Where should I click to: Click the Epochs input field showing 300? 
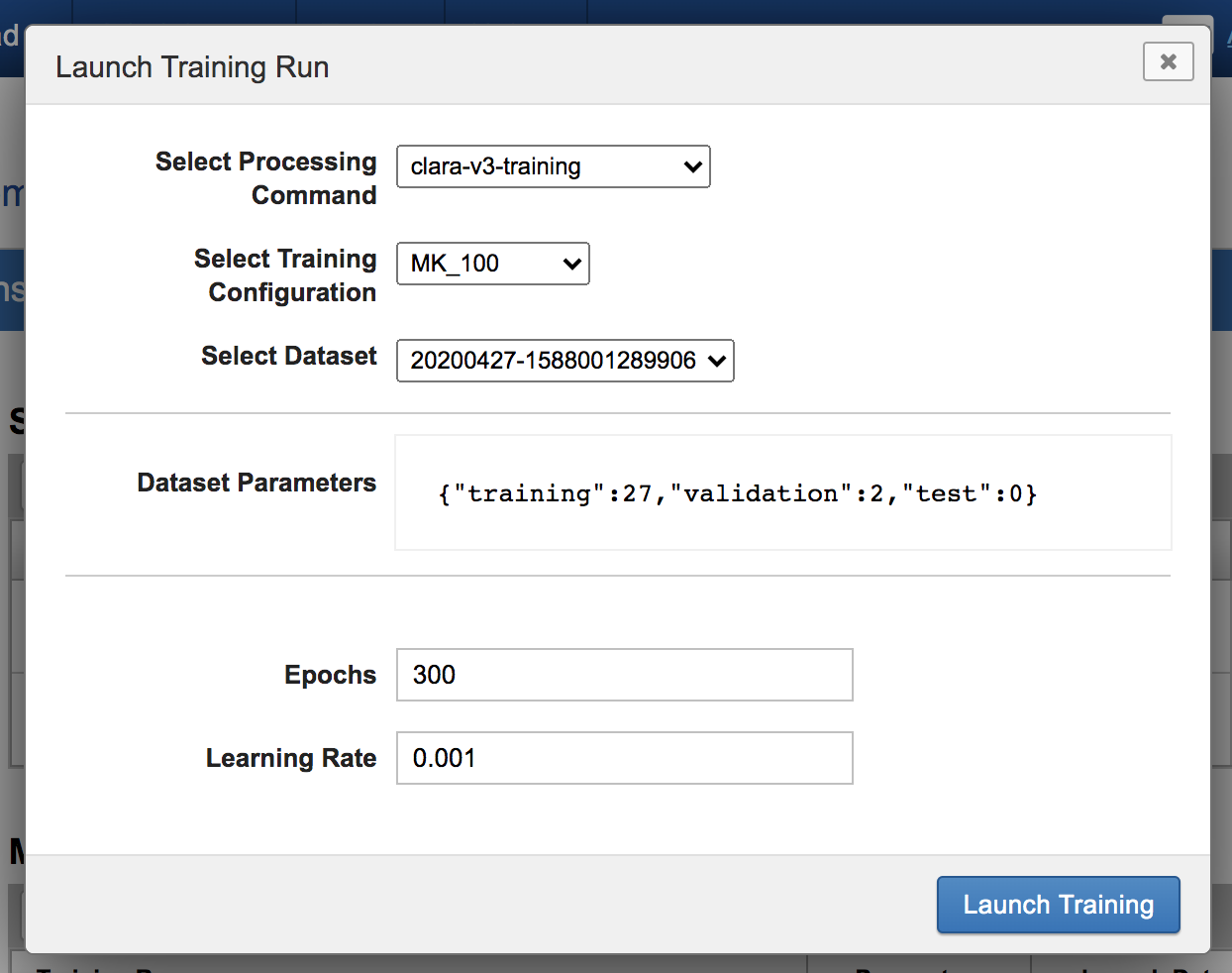pos(624,675)
